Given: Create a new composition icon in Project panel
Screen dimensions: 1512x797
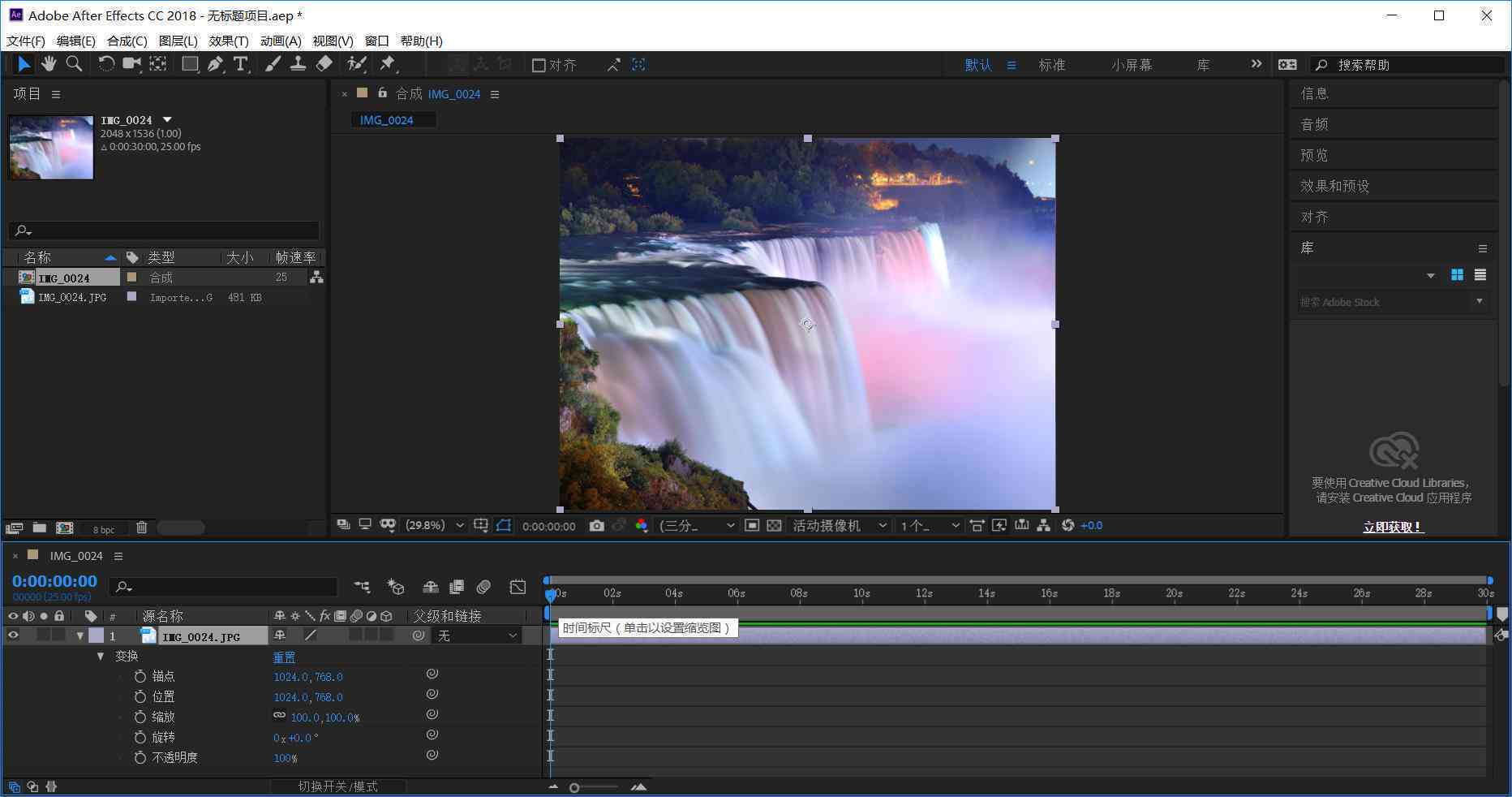Looking at the screenshot, I should [x=64, y=528].
